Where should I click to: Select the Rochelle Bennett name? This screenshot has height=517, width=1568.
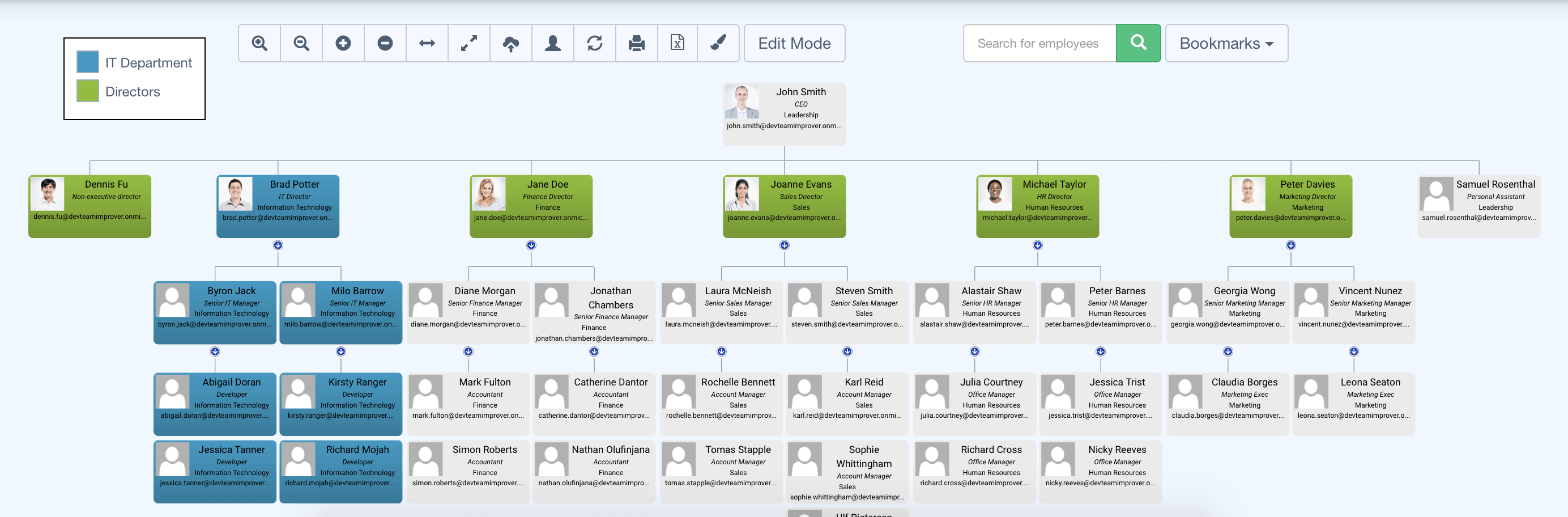point(738,382)
